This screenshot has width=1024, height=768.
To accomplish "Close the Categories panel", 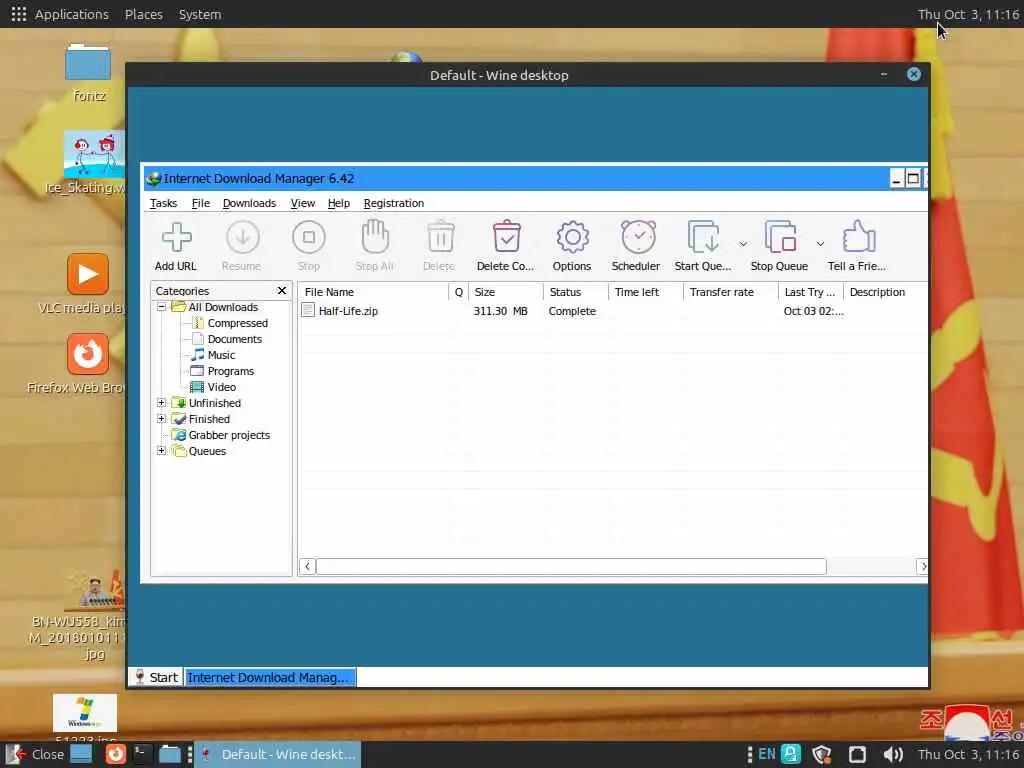I will click(x=282, y=291).
